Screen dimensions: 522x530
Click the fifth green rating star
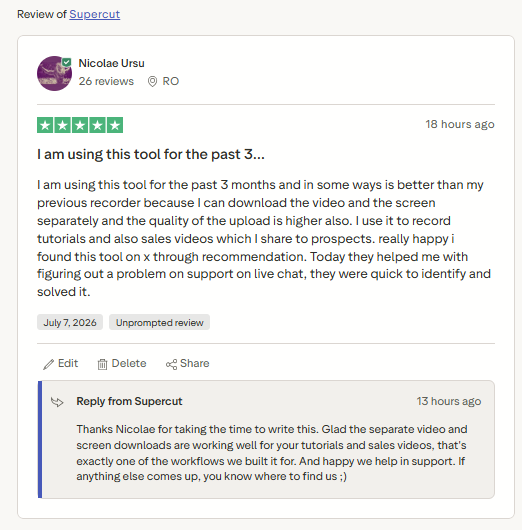[x=115, y=125]
